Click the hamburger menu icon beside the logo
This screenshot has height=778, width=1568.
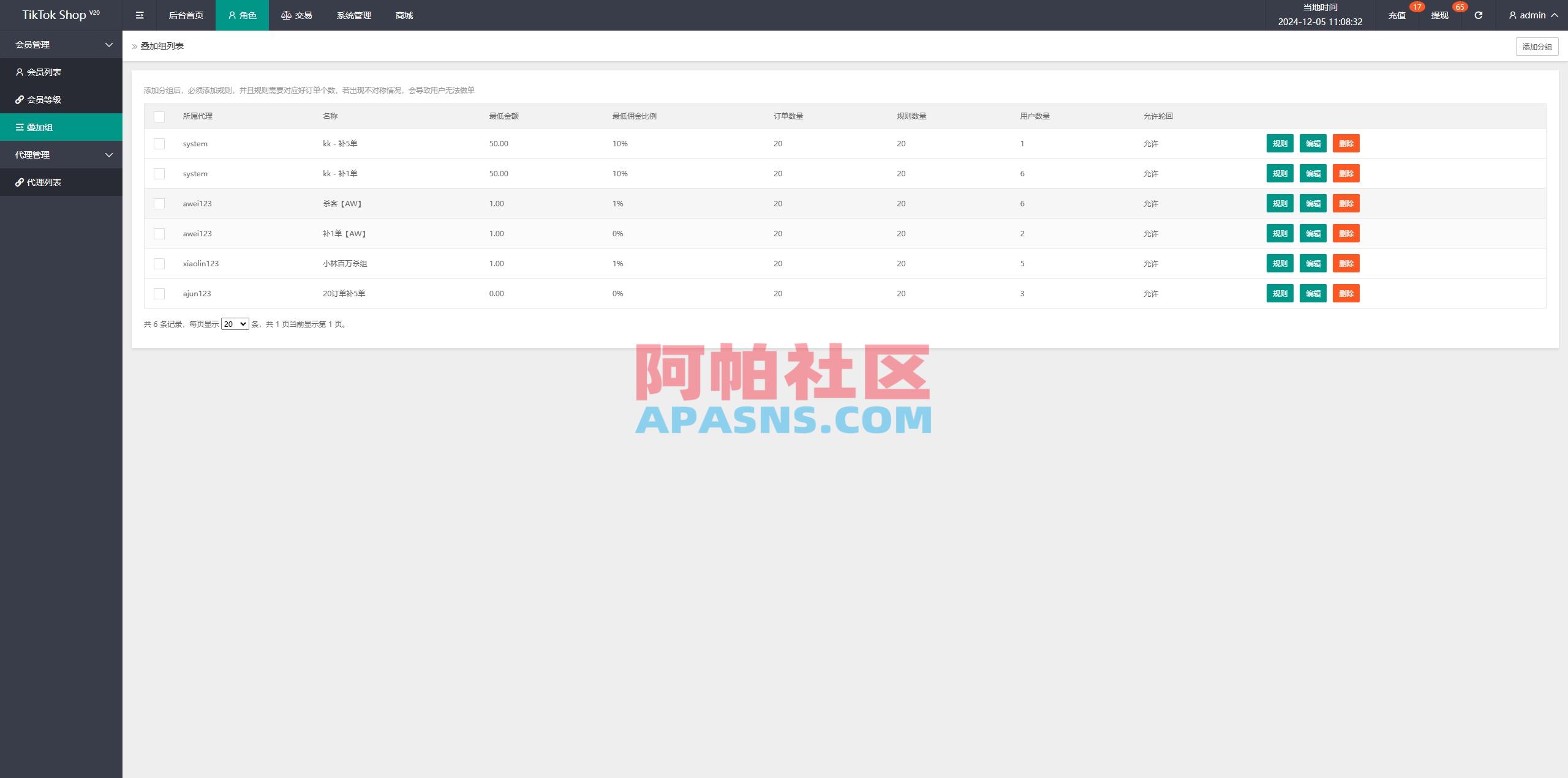pyautogui.click(x=140, y=15)
